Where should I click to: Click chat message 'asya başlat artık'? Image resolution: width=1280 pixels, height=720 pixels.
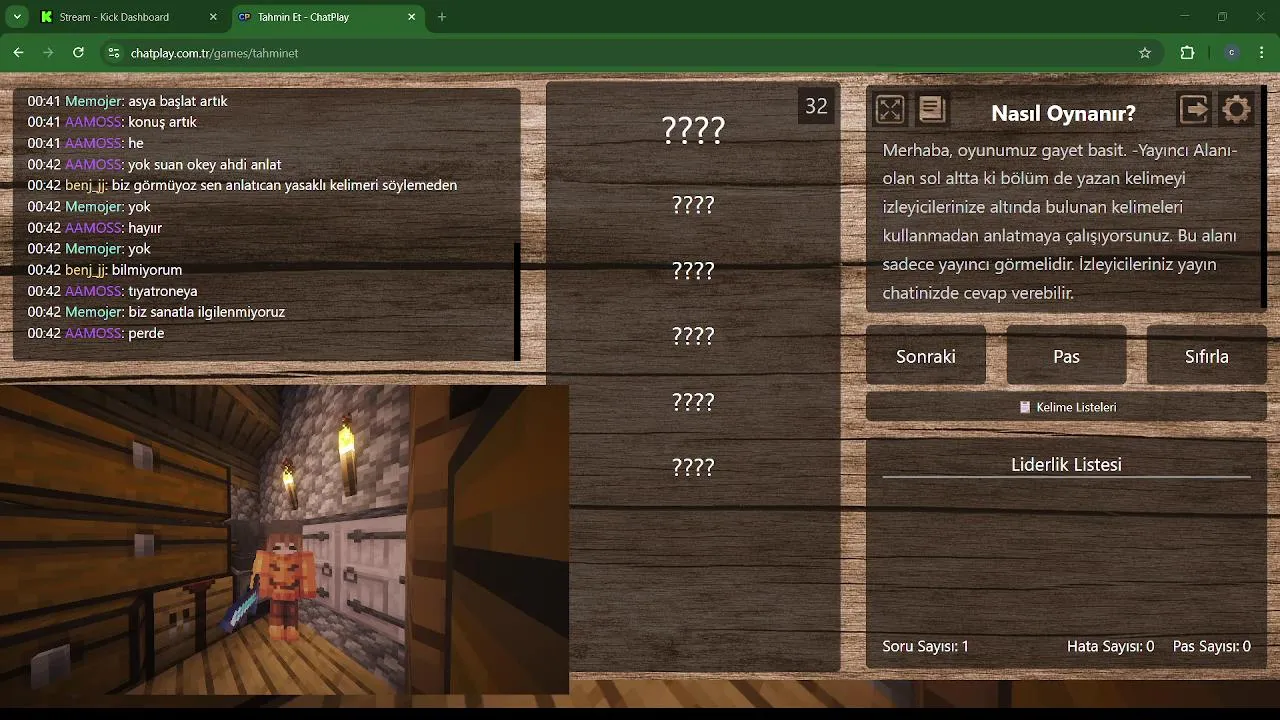[178, 101]
